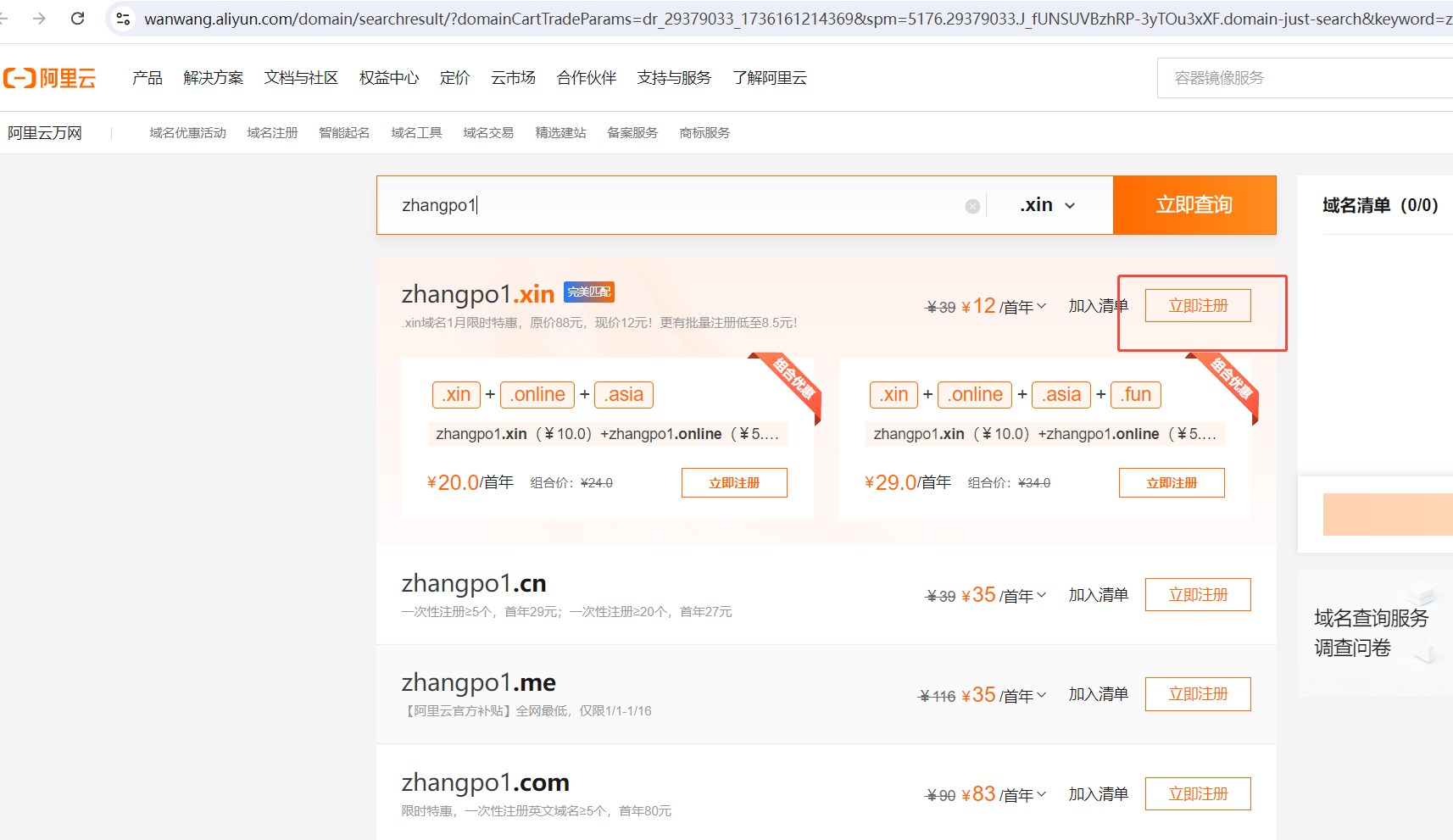The width and height of the screenshot is (1453, 840).
Task: Open 智能起名 page
Action: coord(344,133)
